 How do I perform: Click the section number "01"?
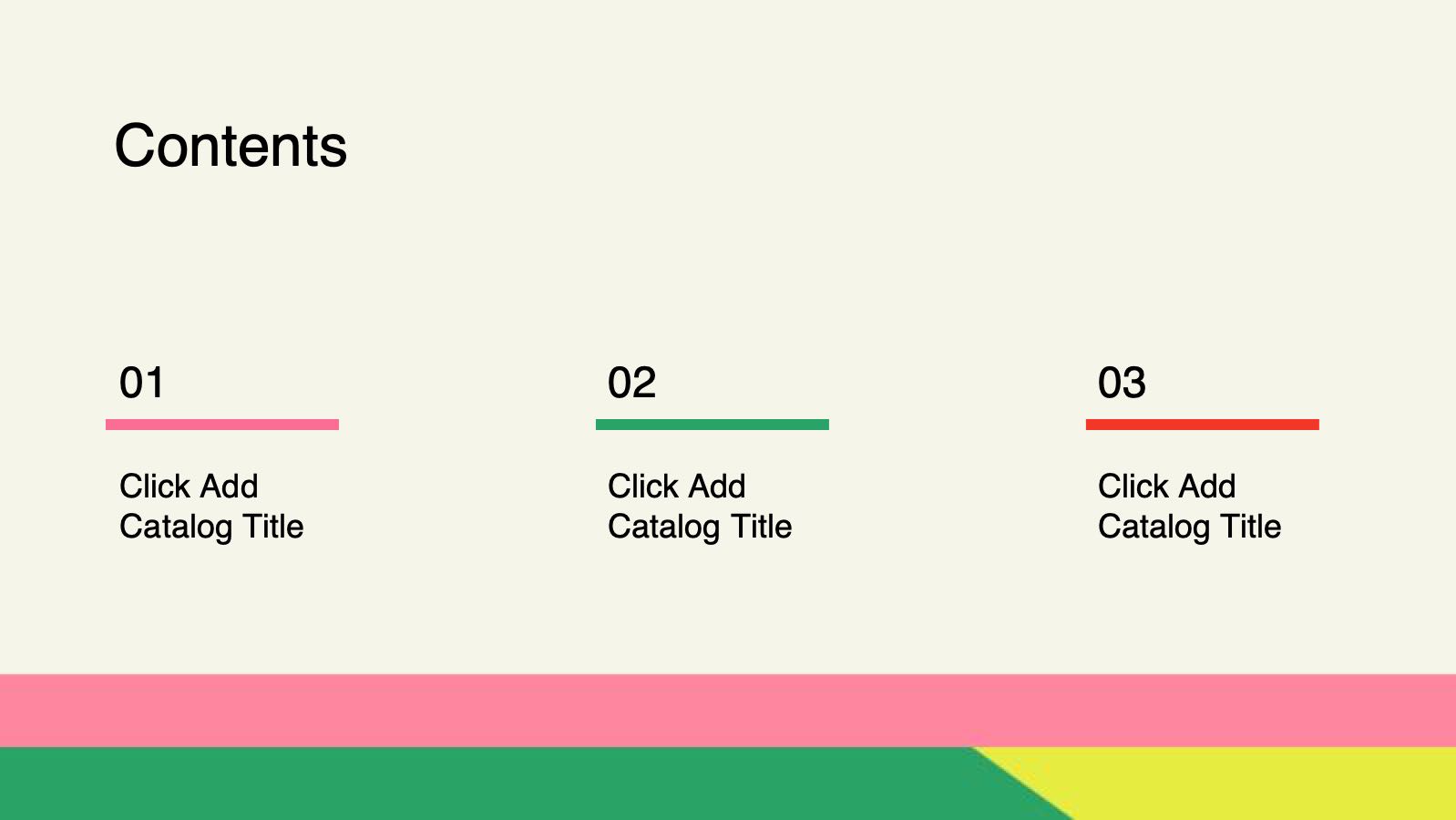coord(142,383)
